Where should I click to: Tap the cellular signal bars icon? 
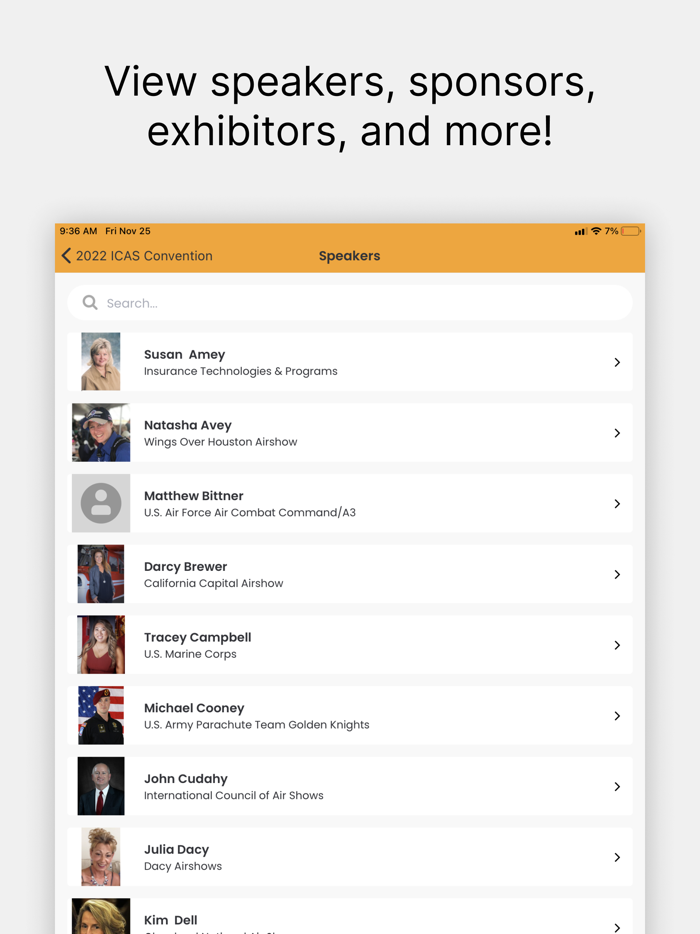(581, 232)
